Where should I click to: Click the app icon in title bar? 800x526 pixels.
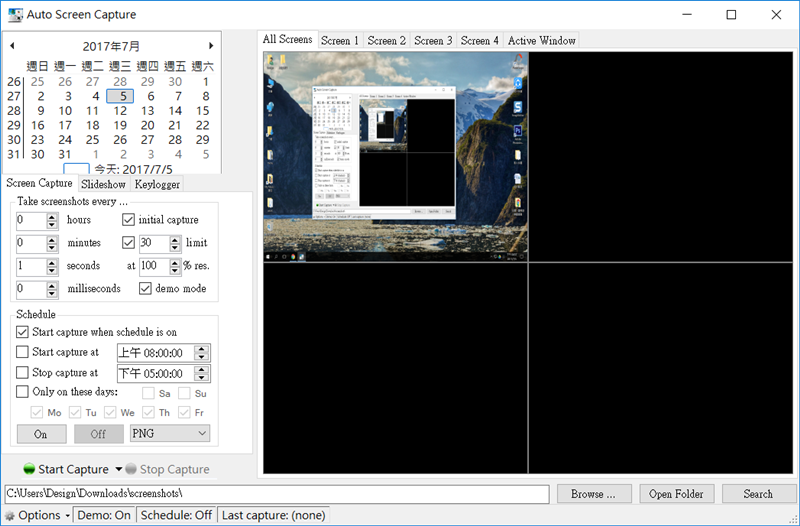pyautogui.click(x=16, y=15)
